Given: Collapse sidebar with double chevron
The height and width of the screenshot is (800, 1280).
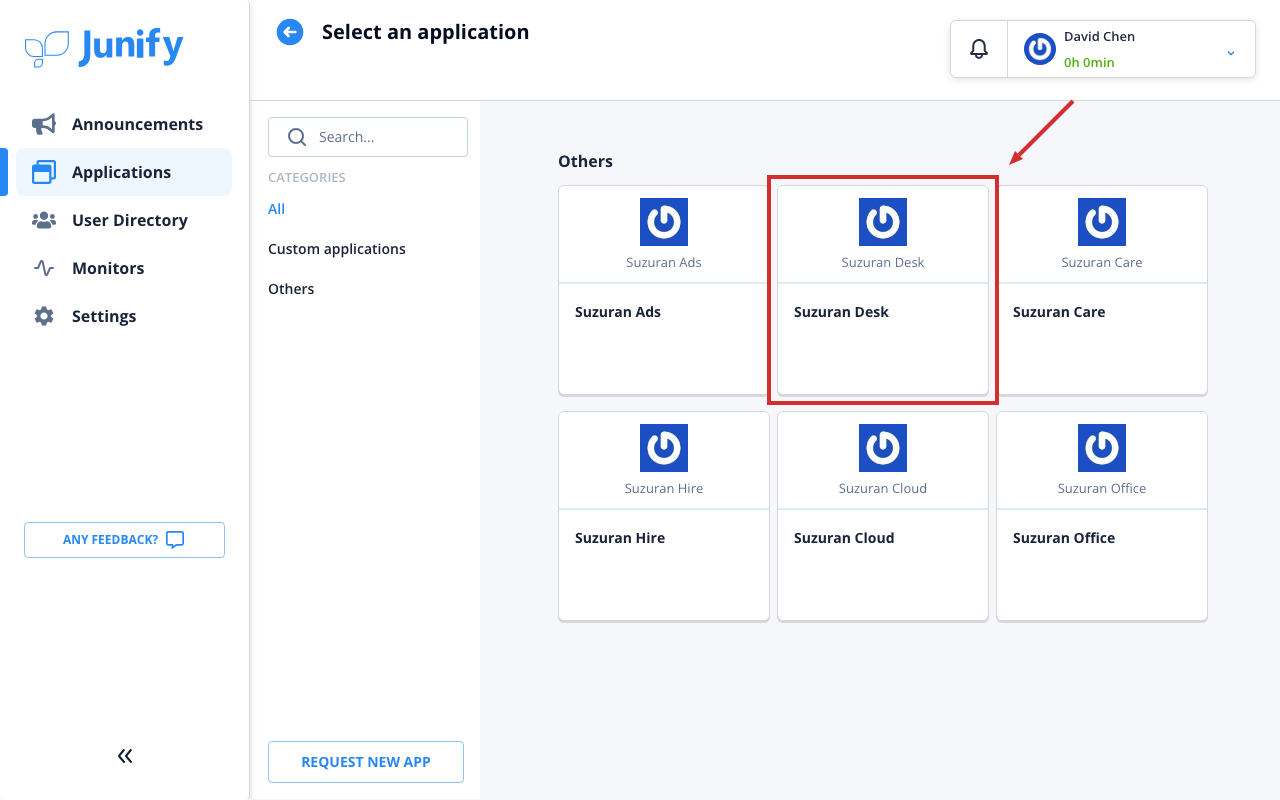Looking at the screenshot, I should 125,756.
